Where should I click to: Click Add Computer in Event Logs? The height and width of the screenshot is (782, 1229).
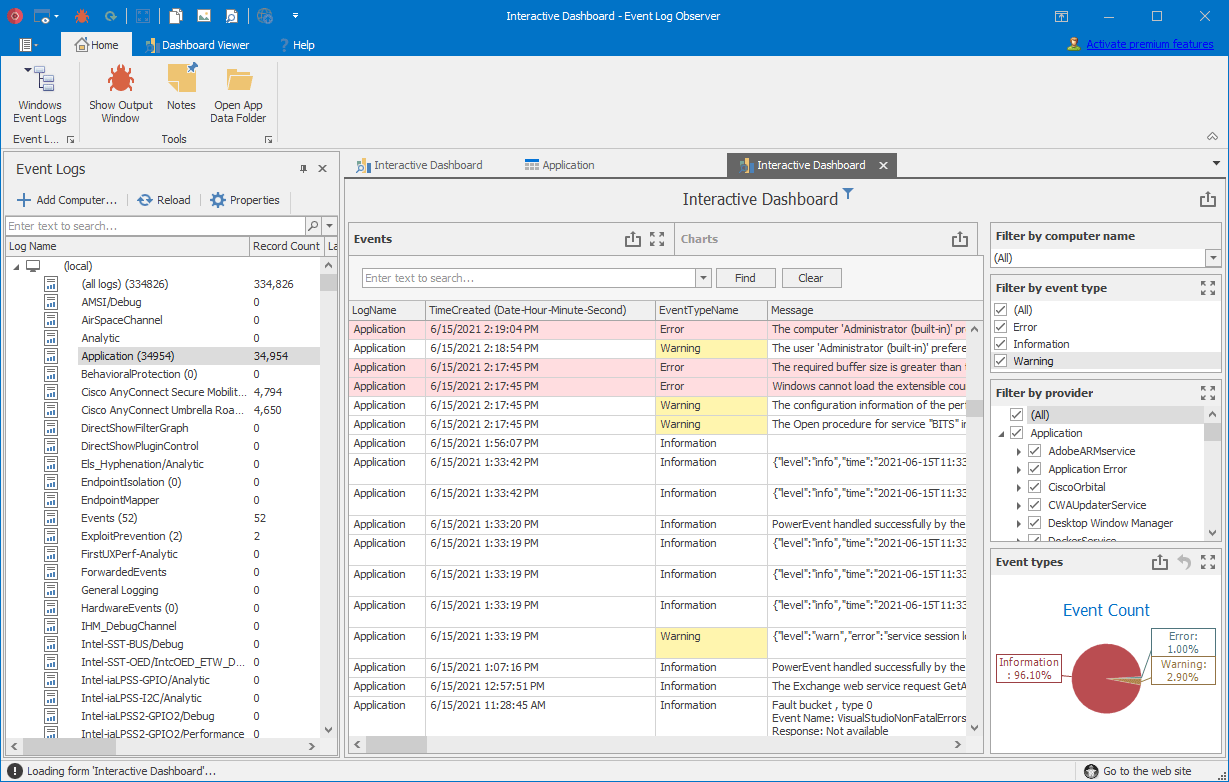coord(67,200)
